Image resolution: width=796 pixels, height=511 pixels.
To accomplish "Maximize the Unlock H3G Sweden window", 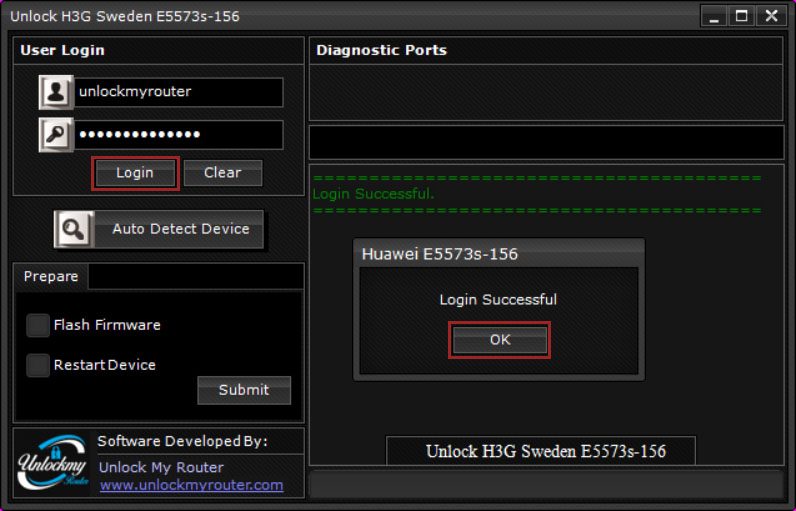I will [x=742, y=16].
